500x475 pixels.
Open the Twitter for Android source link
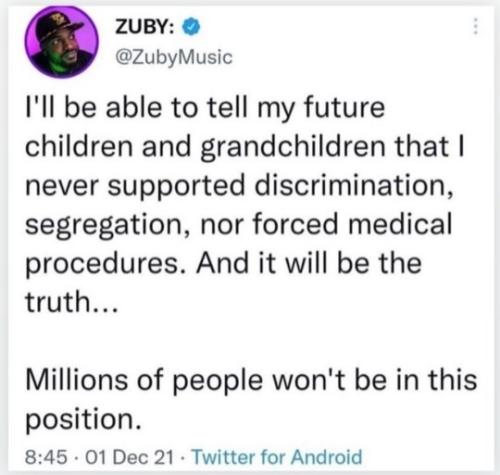click(x=277, y=456)
